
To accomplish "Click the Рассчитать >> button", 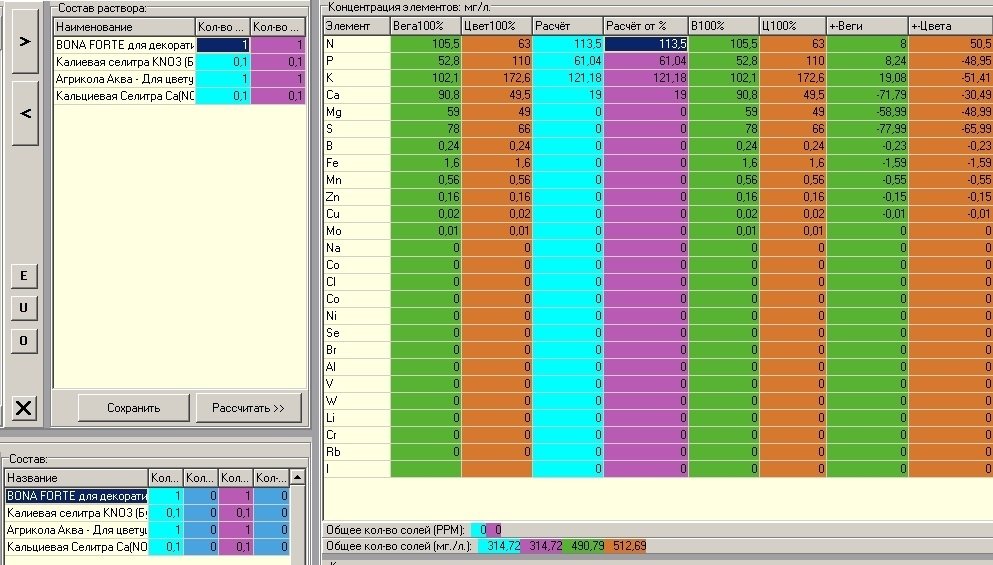I will click(248, 408).
